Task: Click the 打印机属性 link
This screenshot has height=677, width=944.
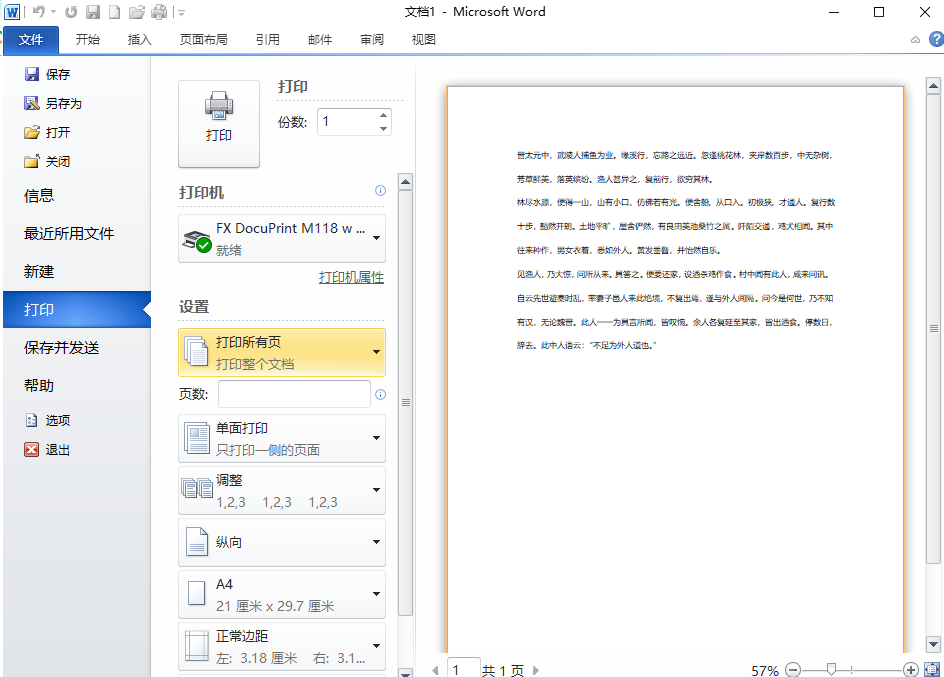Action: click(x=351, y=277)
